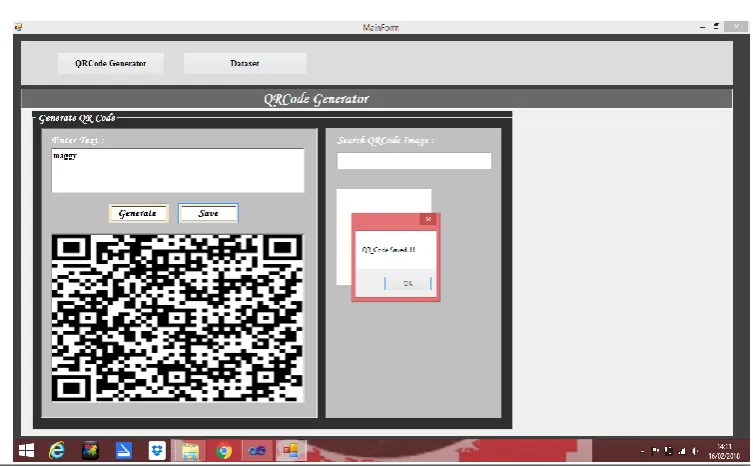
Task: Select the MainForm app taskbar icon
Action: (x=291, y=451)
